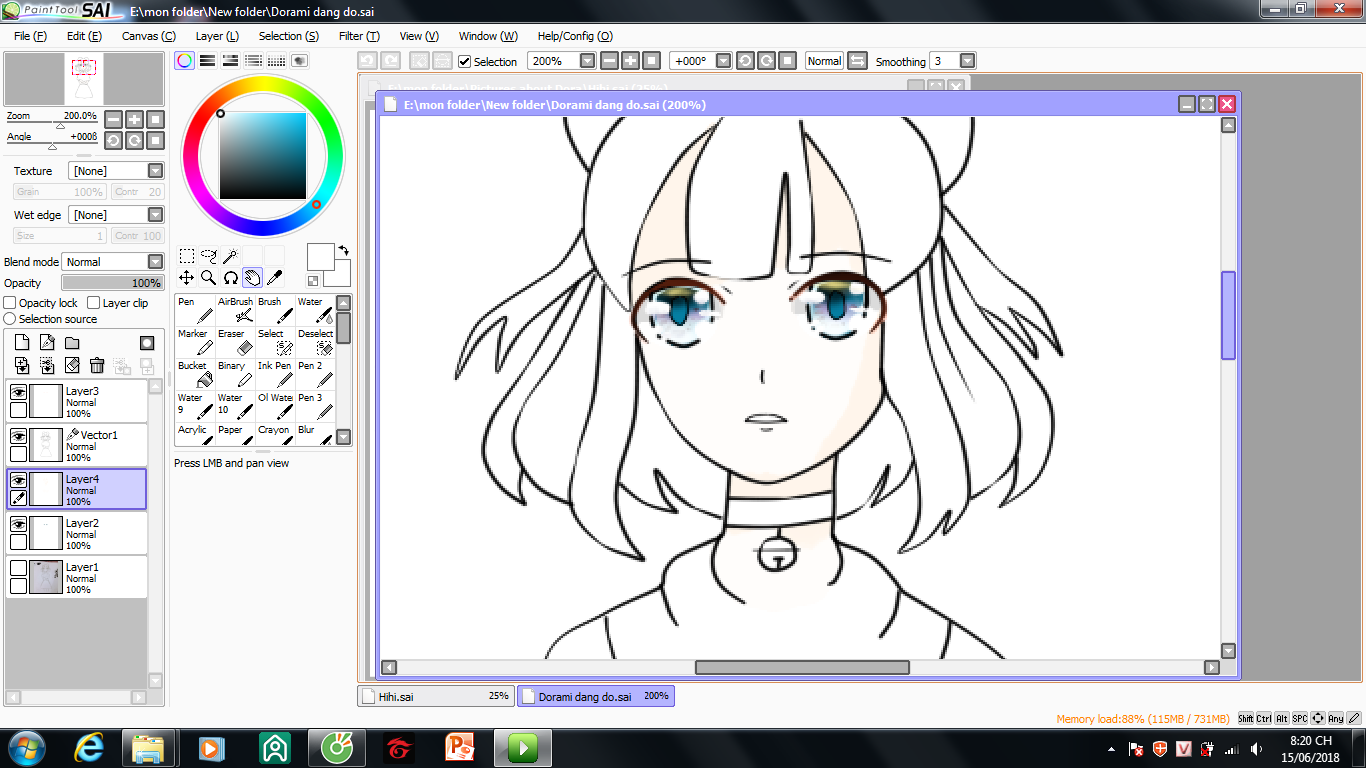Open the Wet edge dropdown
This screenshot has width=1366, height=768.
pyautogui.click(x=155, y=215)
